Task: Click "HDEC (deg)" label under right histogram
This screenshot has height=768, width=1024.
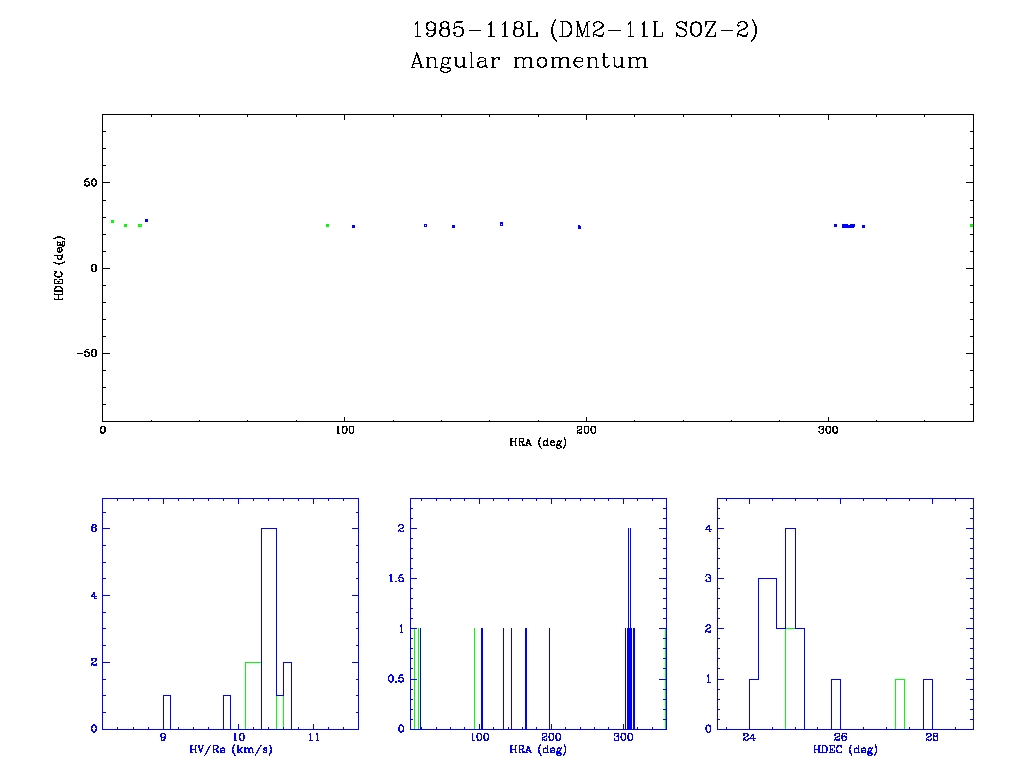Action: [x=845, y=748]
